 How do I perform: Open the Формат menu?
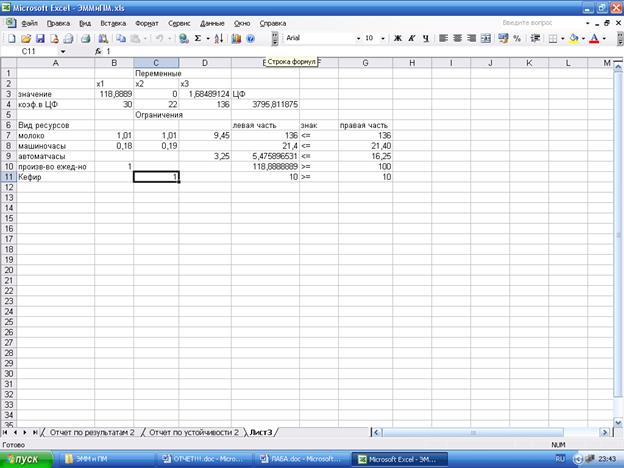145,21
